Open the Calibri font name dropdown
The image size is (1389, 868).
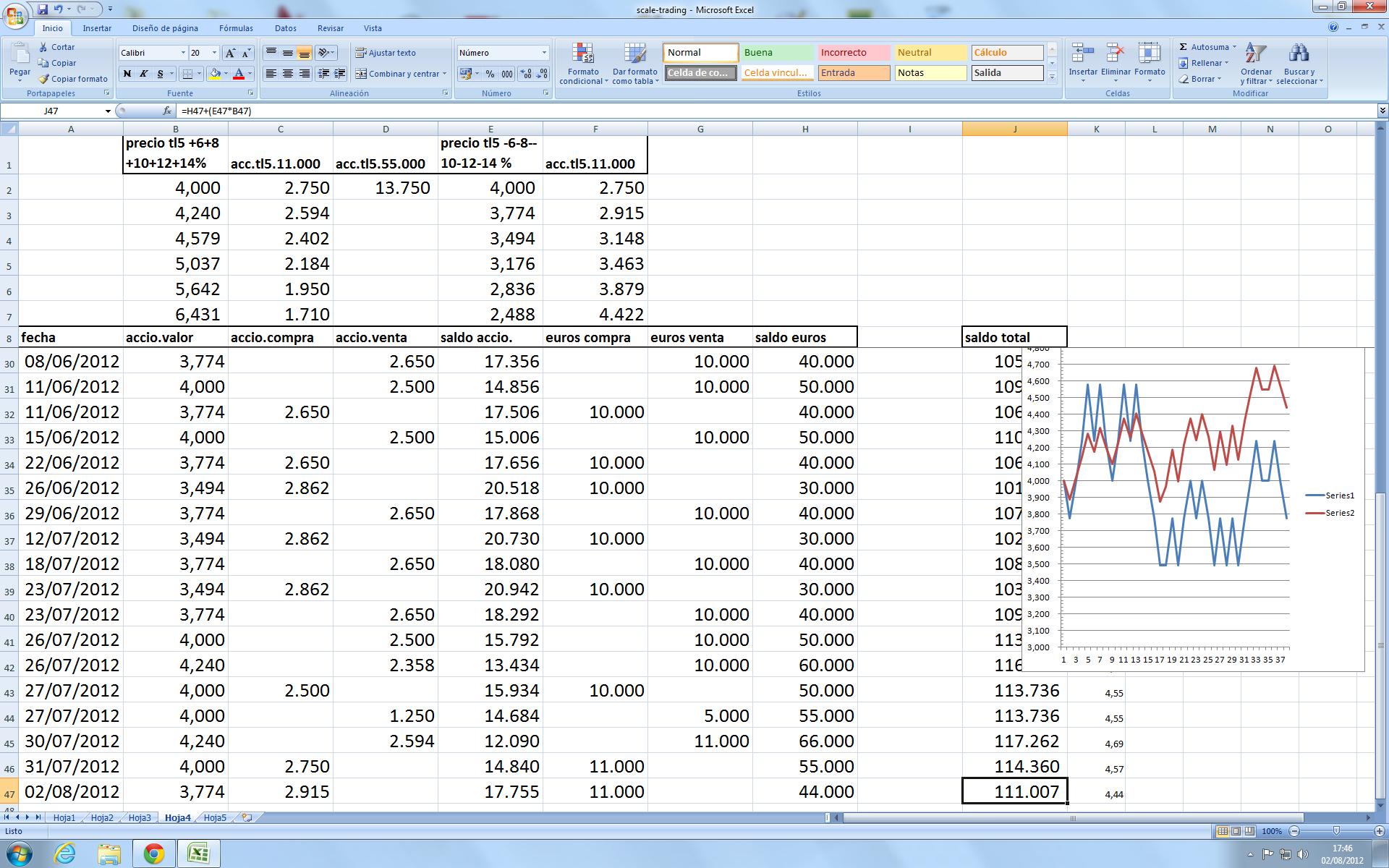click(x=183, y=53)
